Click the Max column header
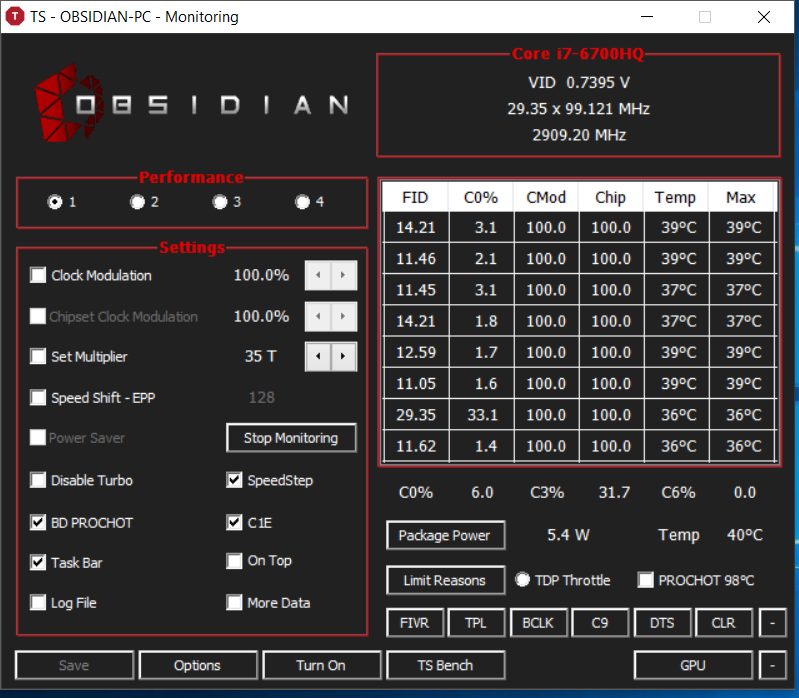 tap(741, 197)
